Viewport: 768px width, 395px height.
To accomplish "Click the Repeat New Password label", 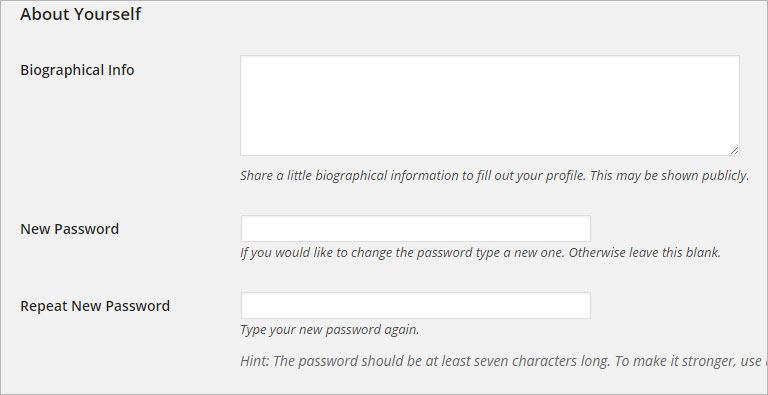I will coord(95,306).
